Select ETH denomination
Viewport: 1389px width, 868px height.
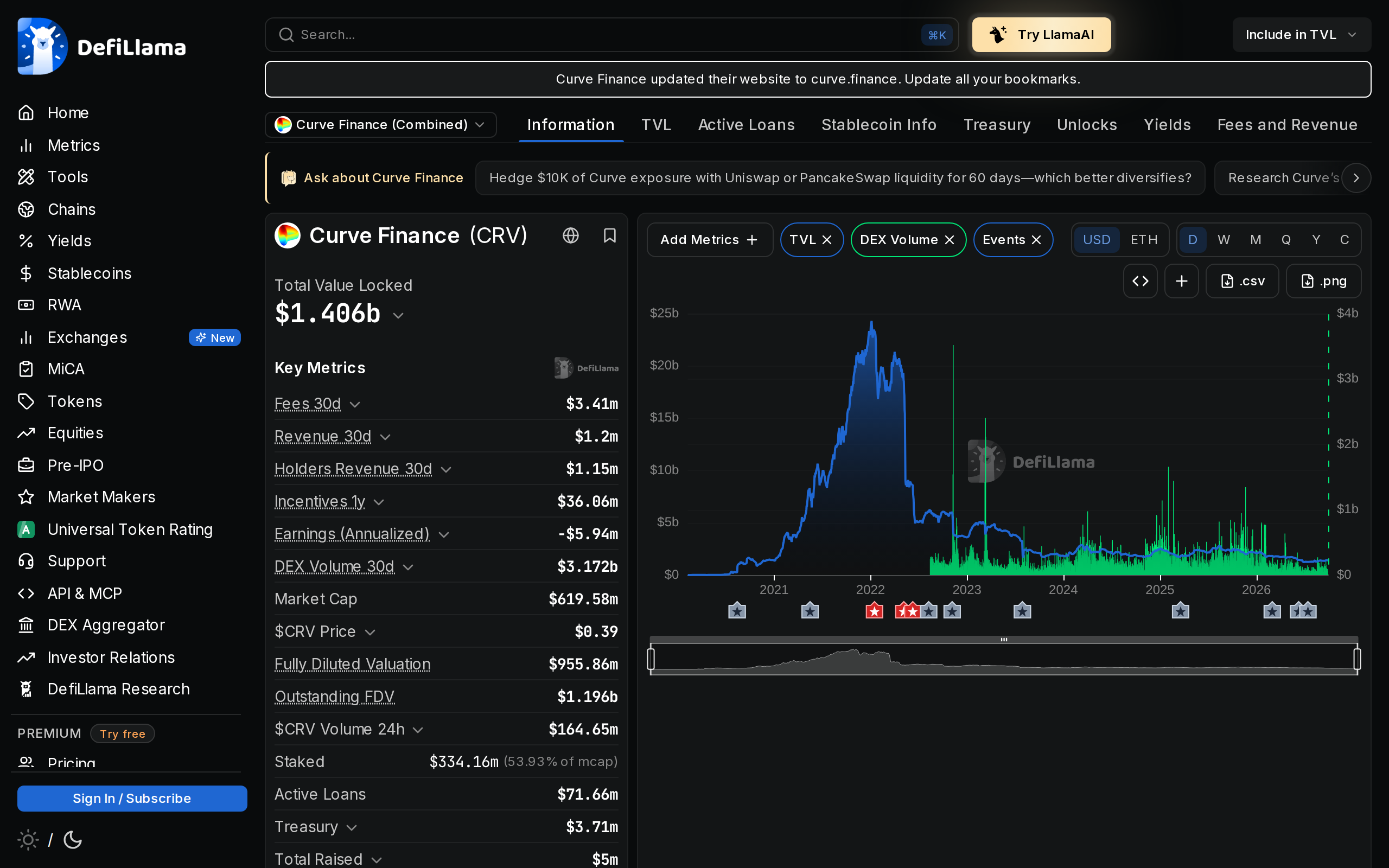(1144, 240)
